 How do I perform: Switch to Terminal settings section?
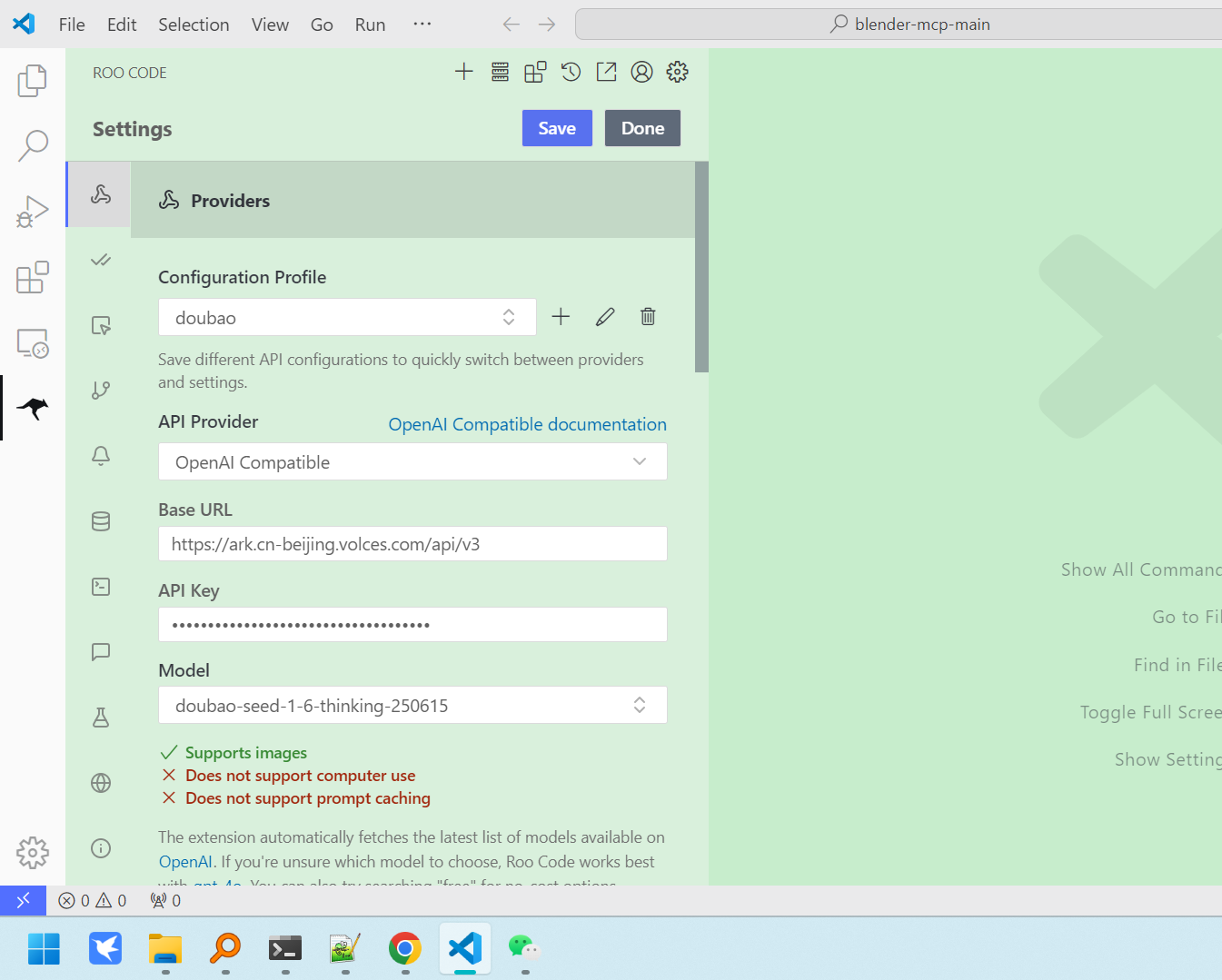(x=101, y=587)
